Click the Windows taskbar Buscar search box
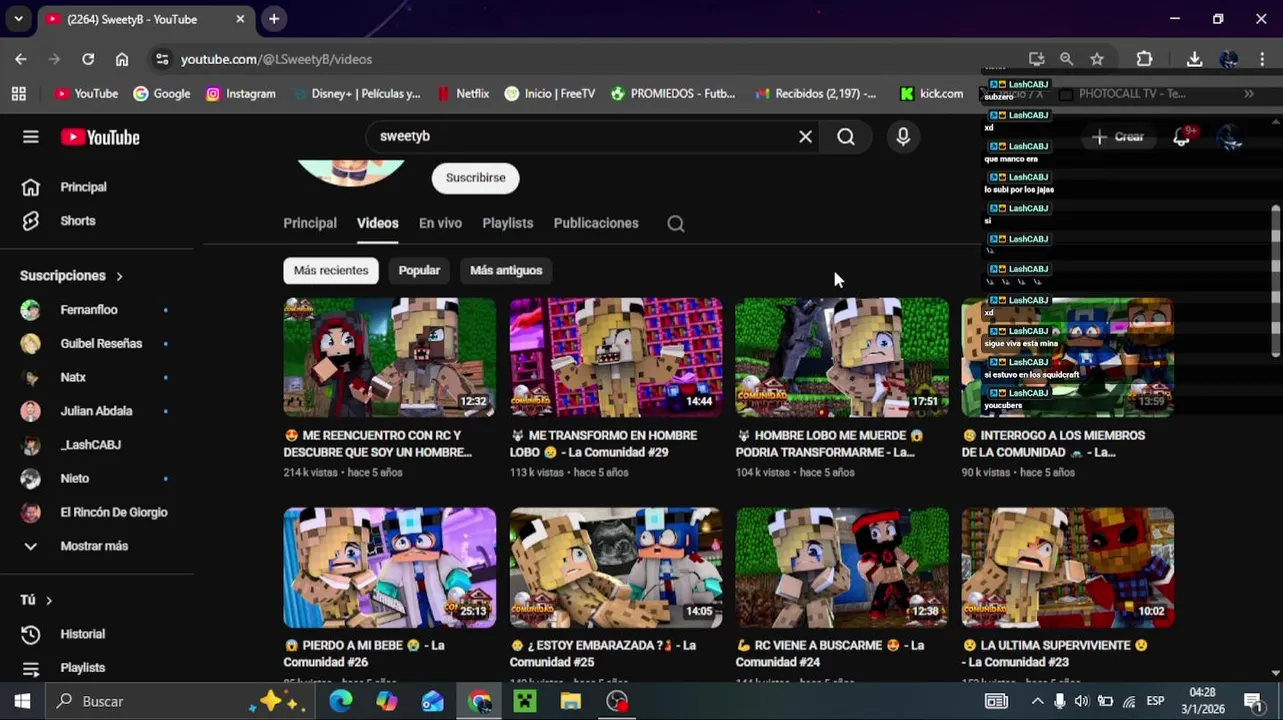The width and height of the screenshot is (1283, 720). point(178,701)
